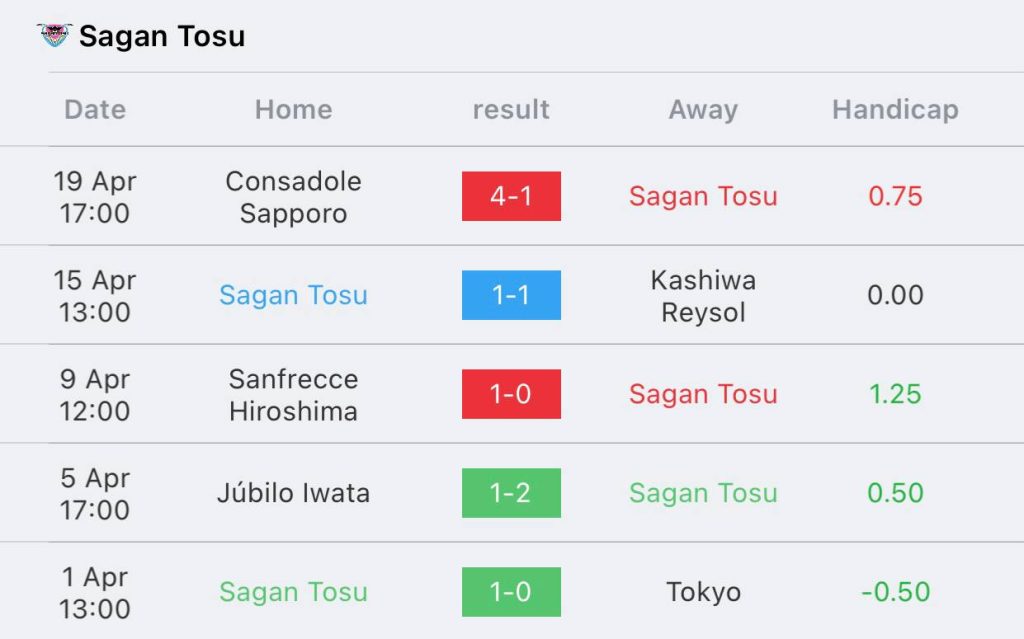The width and height of the screenshot is (1024, 639).
Task: Click the Date column header
Action: pos(95,110)
